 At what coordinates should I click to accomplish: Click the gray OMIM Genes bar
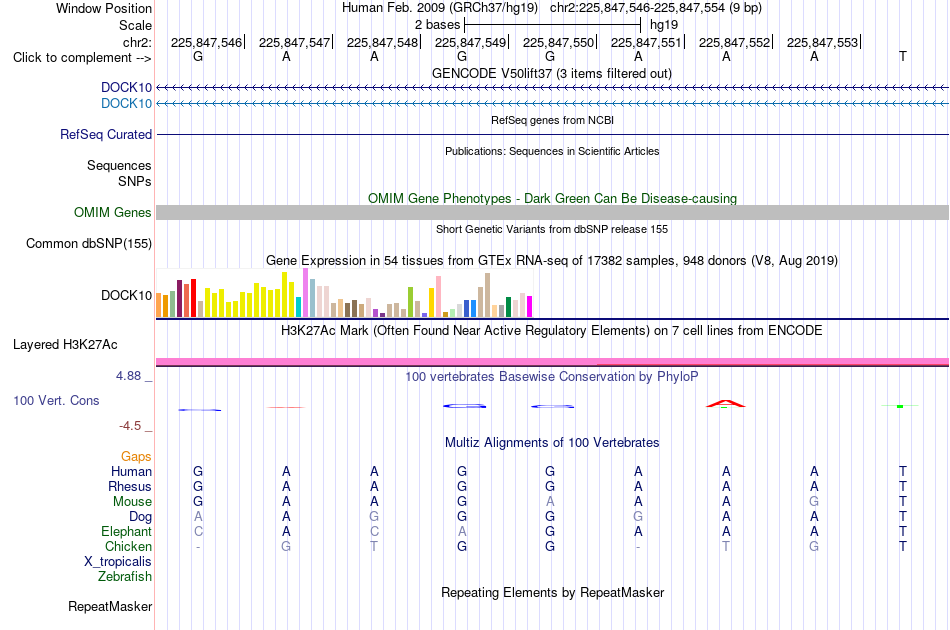552,212
